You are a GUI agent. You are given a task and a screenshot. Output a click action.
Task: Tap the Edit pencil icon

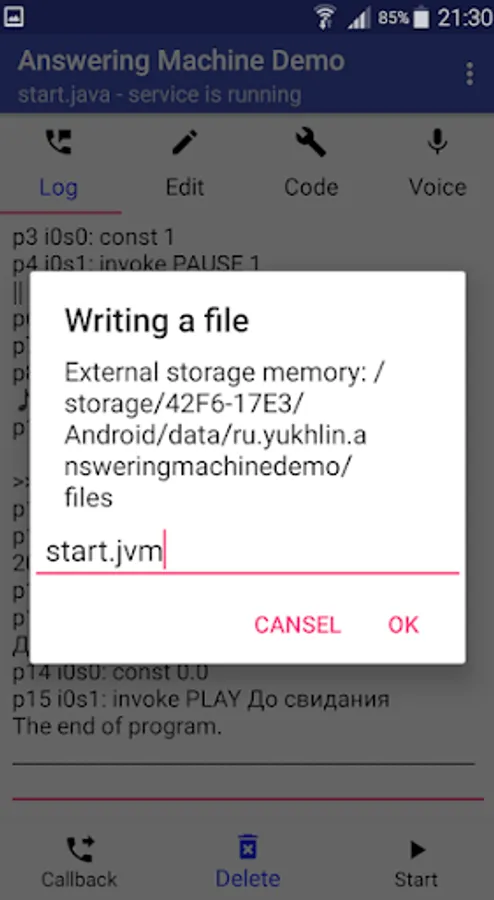(185, 142)
